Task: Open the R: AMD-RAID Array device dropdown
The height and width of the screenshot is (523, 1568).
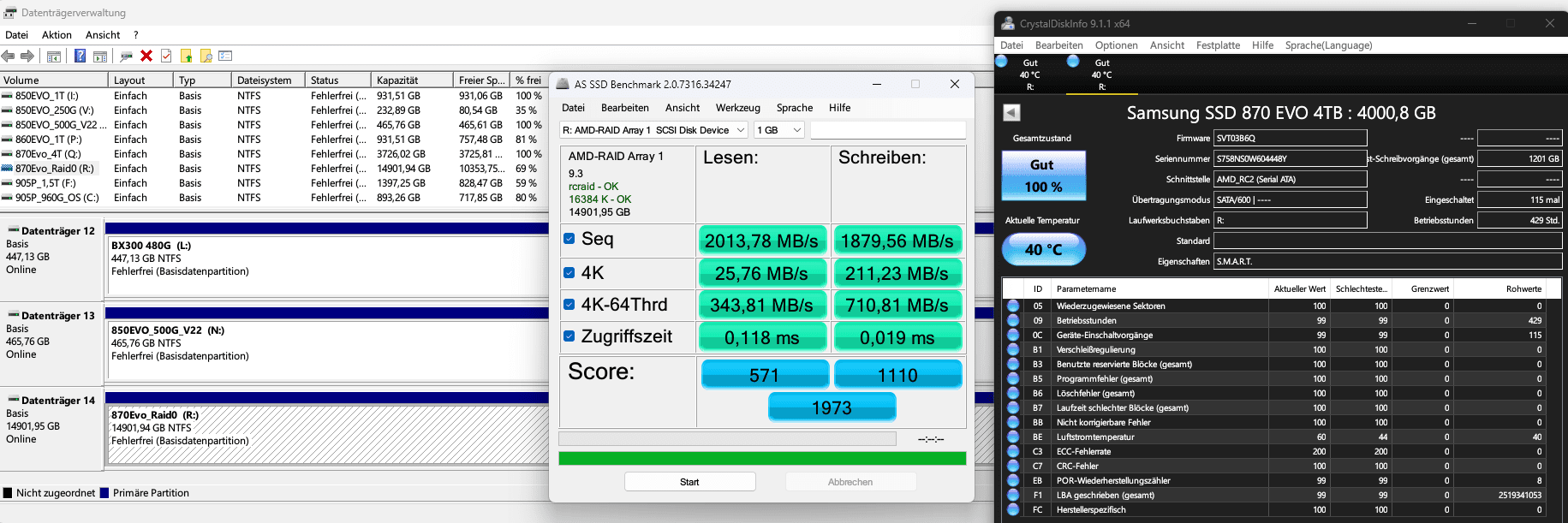Action: tap(654, 130)
